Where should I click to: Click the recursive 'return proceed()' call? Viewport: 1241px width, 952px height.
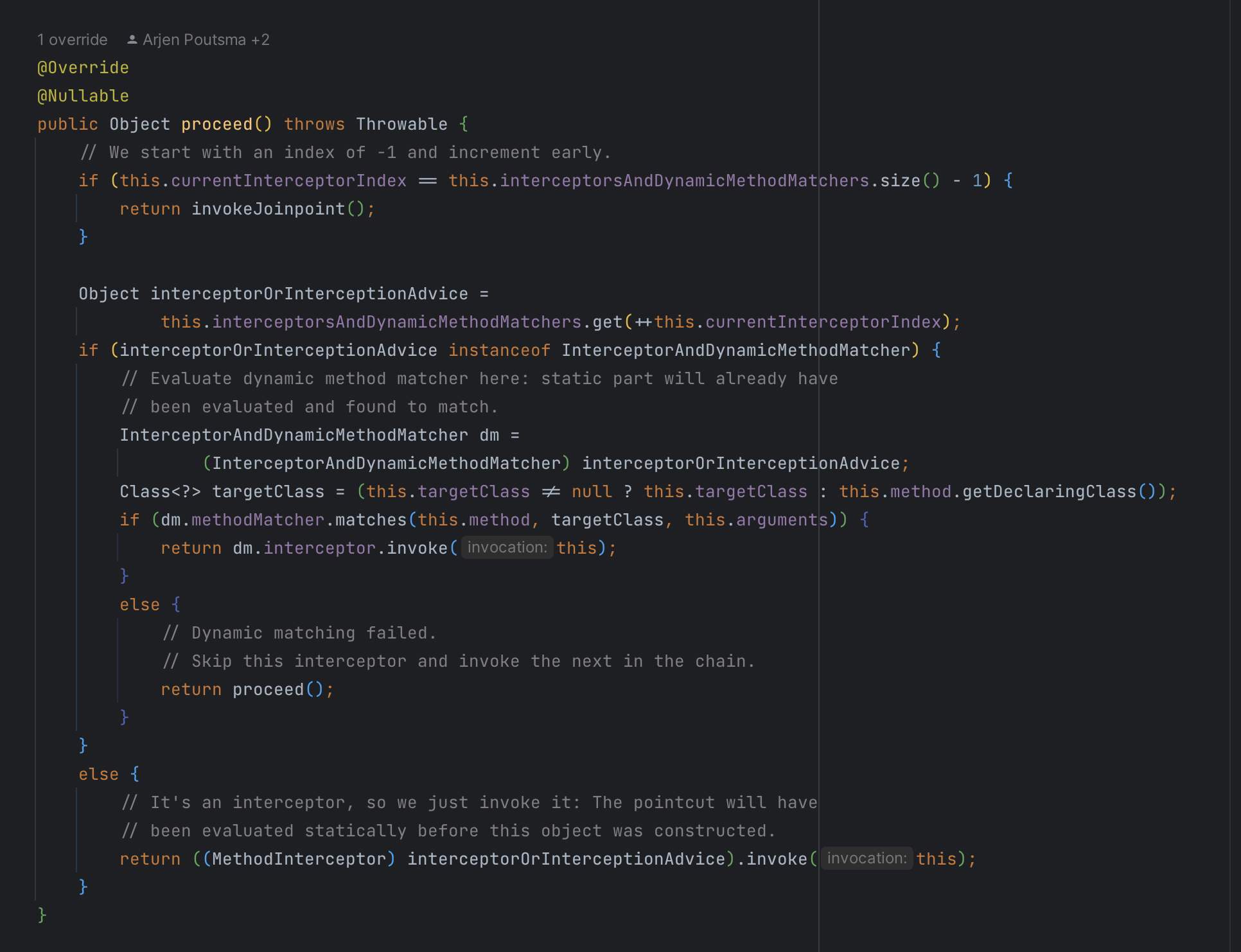tap(267, 689)
